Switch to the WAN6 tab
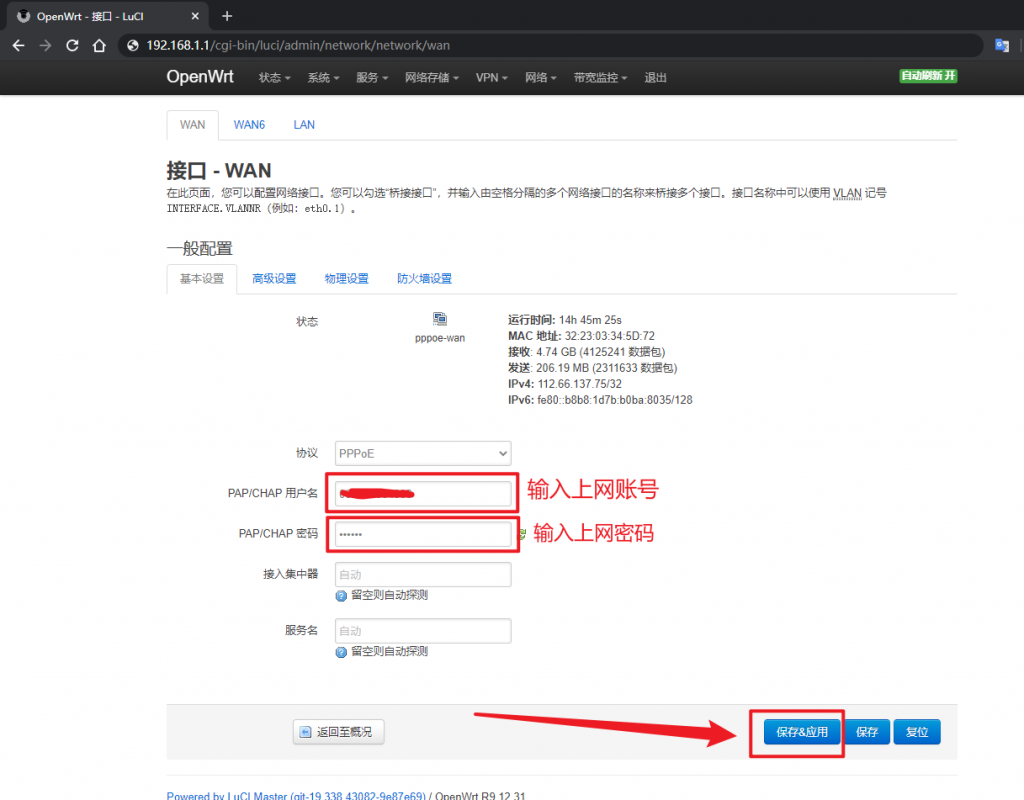 pos(249,125)
